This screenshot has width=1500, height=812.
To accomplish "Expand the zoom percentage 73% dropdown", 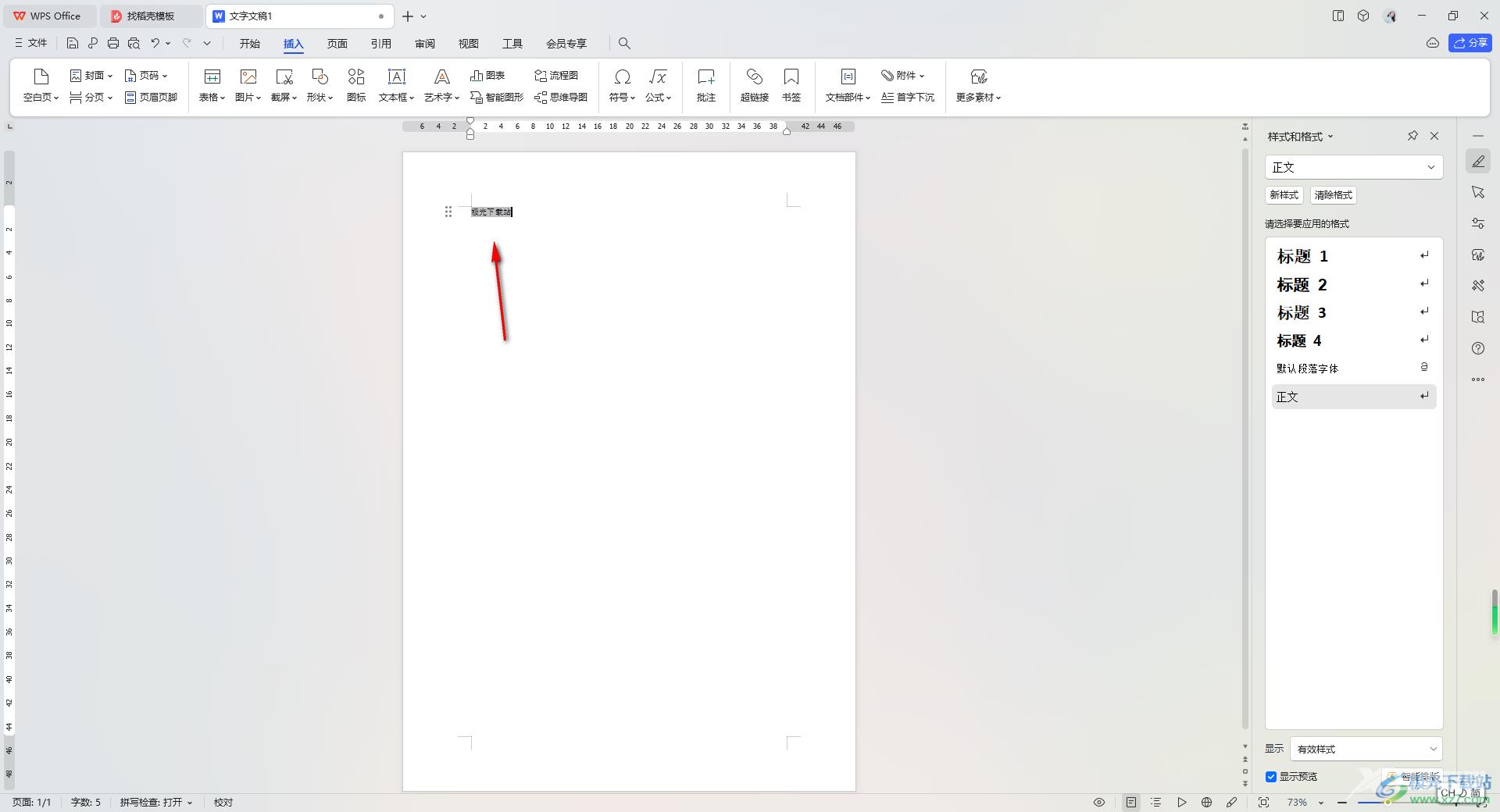I will coord(1321,803).
